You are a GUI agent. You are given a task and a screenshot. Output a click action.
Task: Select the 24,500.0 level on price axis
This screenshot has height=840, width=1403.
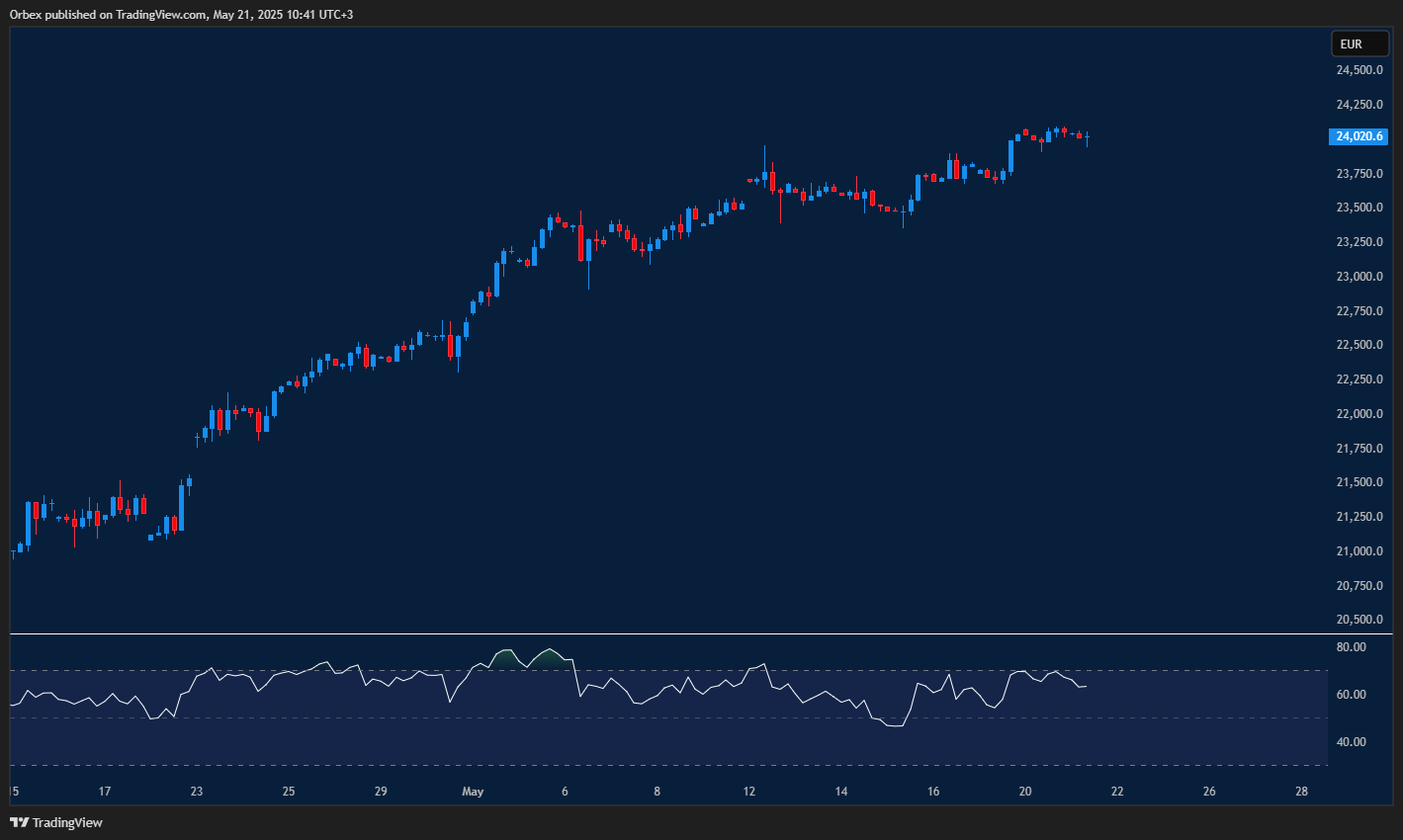click(x=1359, y=70)
